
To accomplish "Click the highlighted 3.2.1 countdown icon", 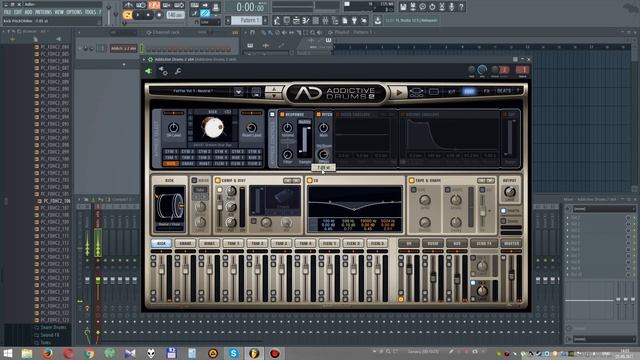I will pyautogui.click(x=154, y=5).
